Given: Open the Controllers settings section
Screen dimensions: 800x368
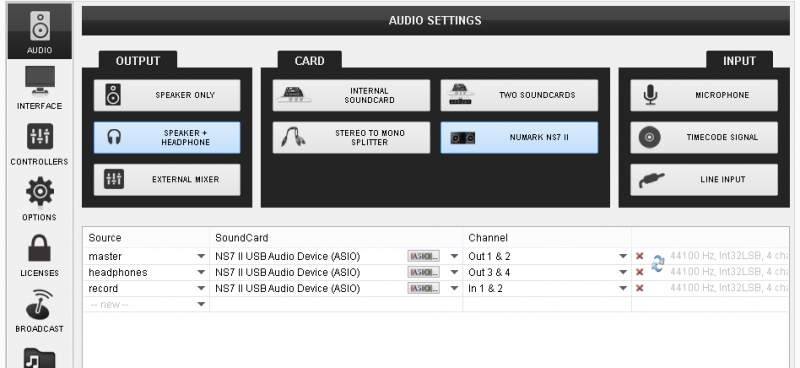Looking at the screenshot, I should point(39,144).
